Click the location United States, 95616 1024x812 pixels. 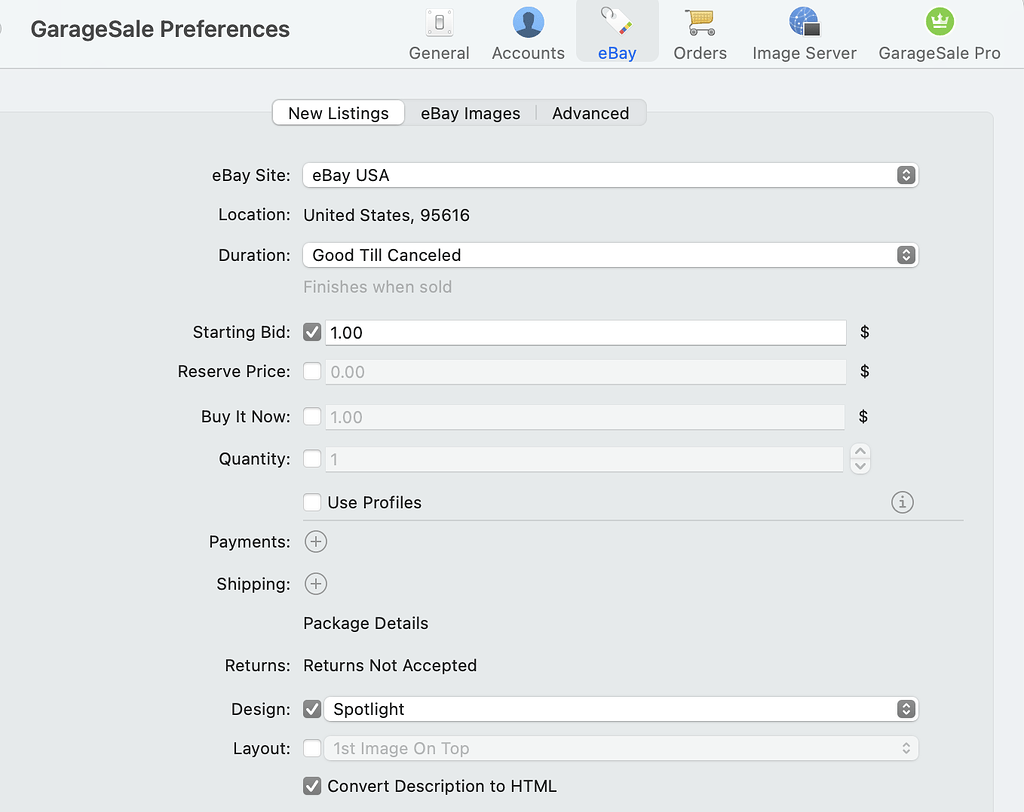tap(387, 215)
